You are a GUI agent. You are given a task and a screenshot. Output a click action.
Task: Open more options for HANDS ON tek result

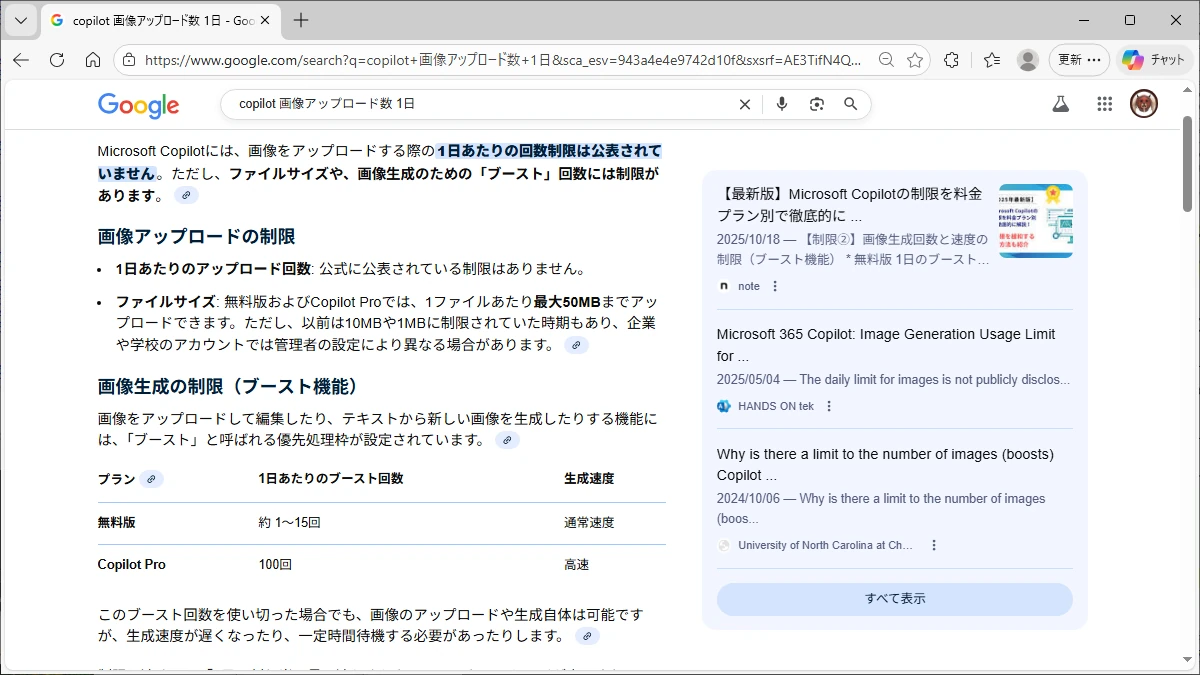pos(829,406)
